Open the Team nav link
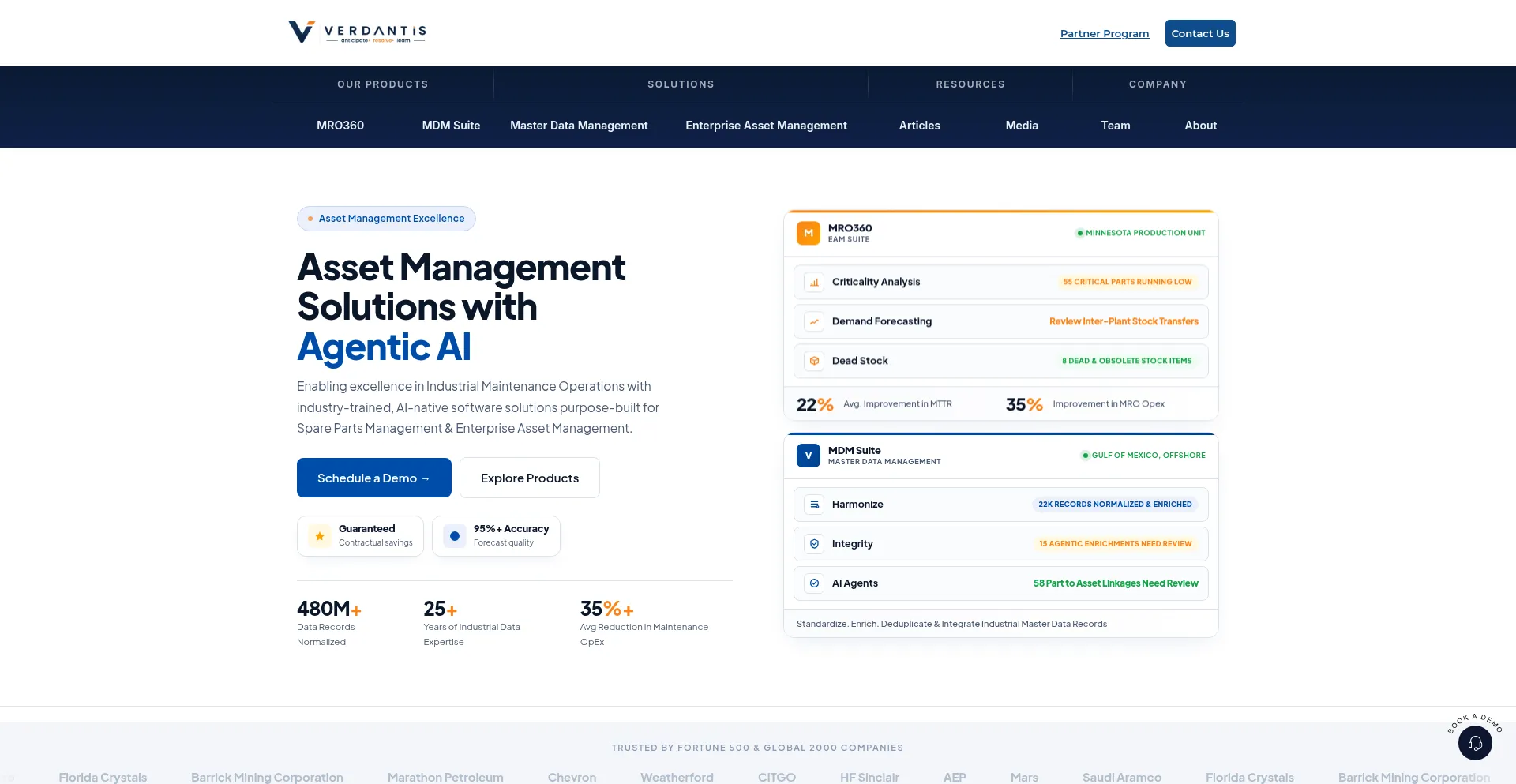1516x784 pixels. 1116,126
